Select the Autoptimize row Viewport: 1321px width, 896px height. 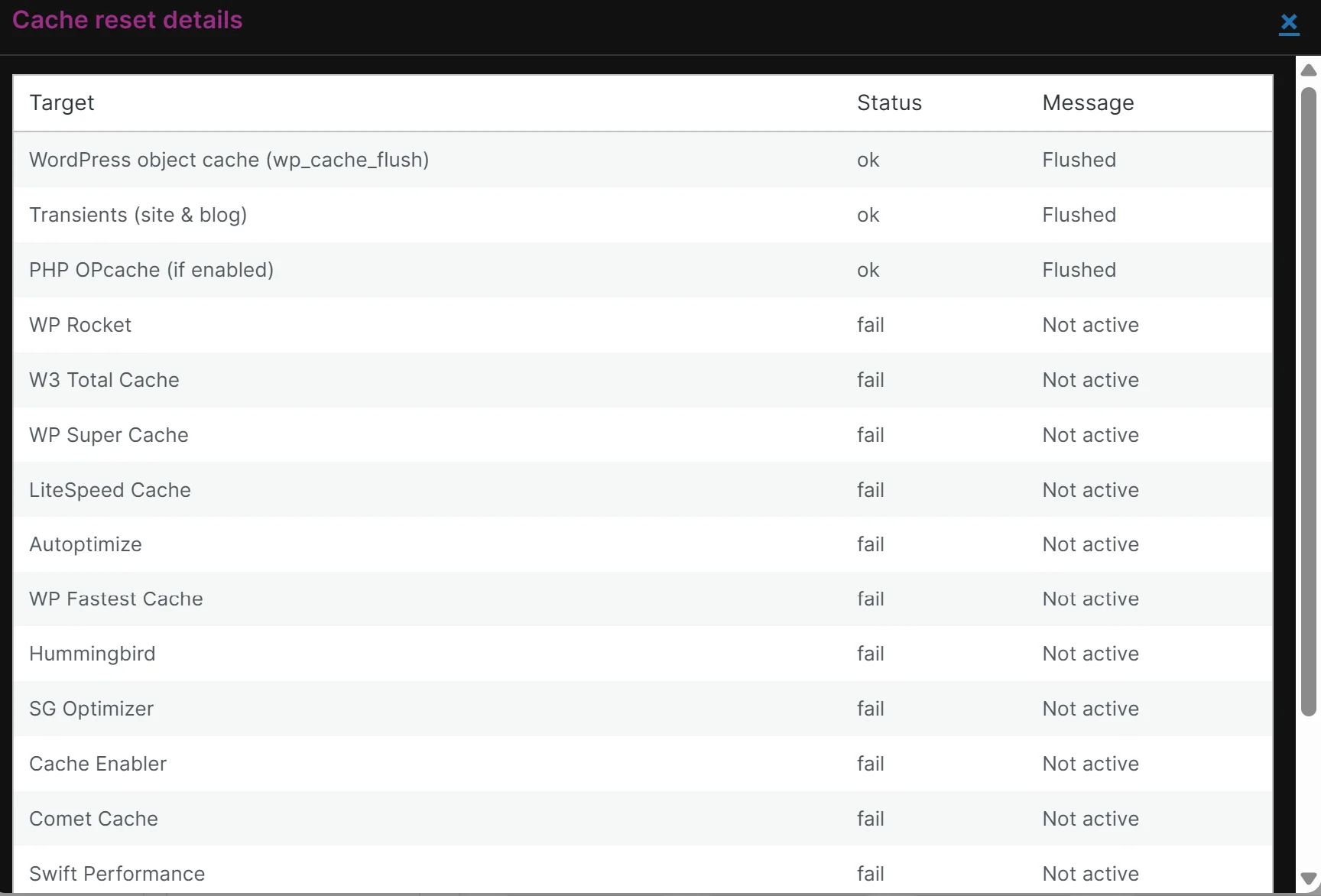click(x=86, y=544)
